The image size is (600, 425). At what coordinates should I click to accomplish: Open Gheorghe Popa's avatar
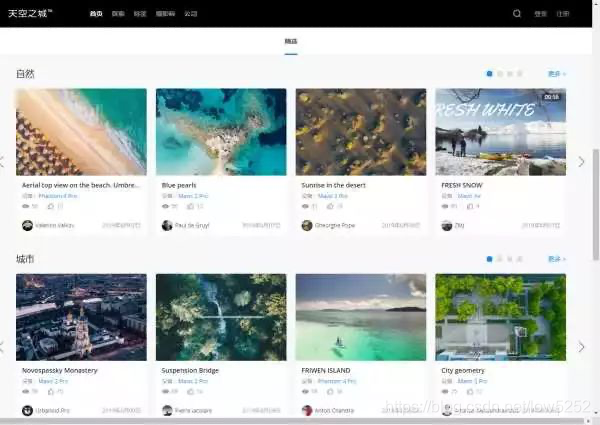tap(307, 225)
